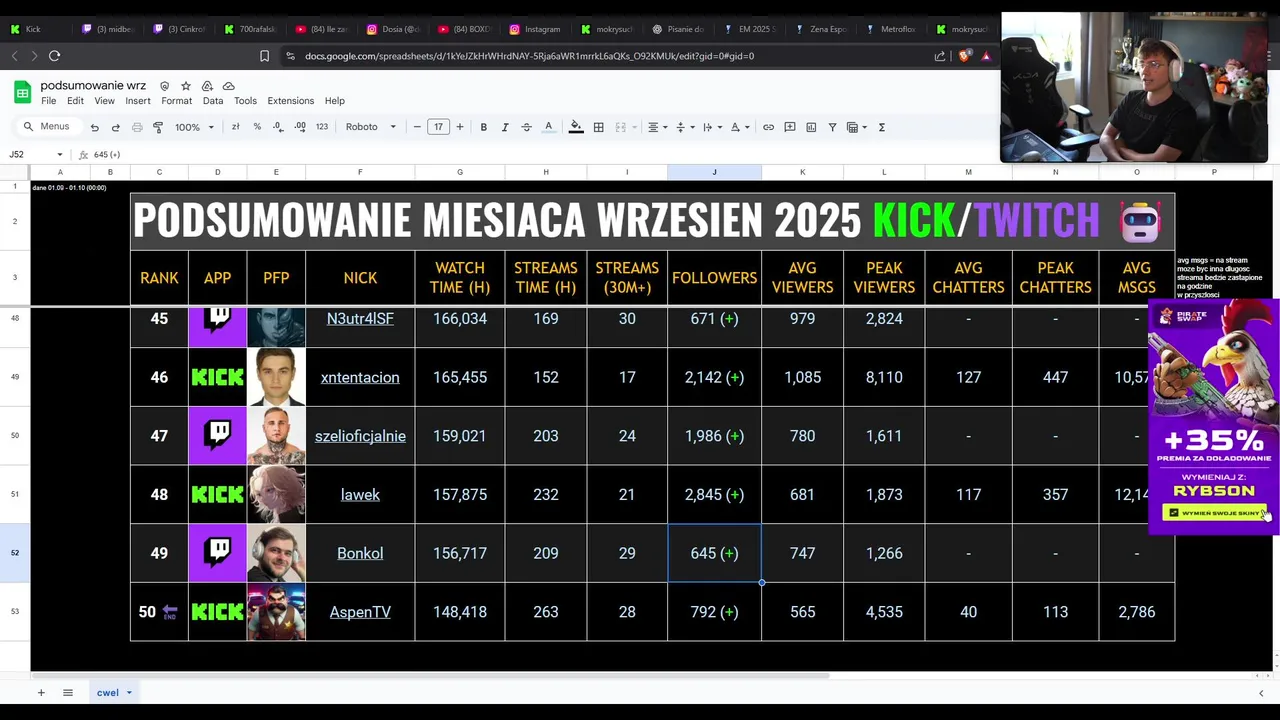Click the Functions sigma icon
Screen dimensions: 1280x720
(x=881, y=127)
